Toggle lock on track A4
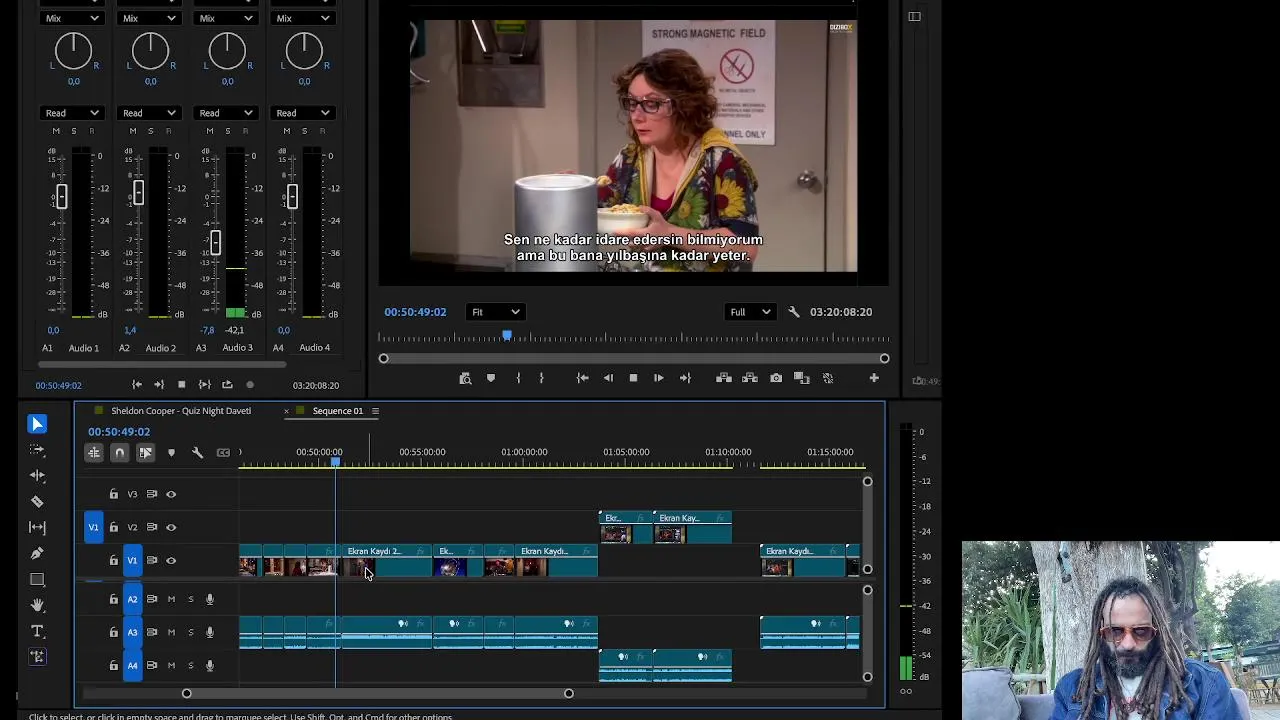The height and width of the screenshot is (720, 1280). pos(113,665)
